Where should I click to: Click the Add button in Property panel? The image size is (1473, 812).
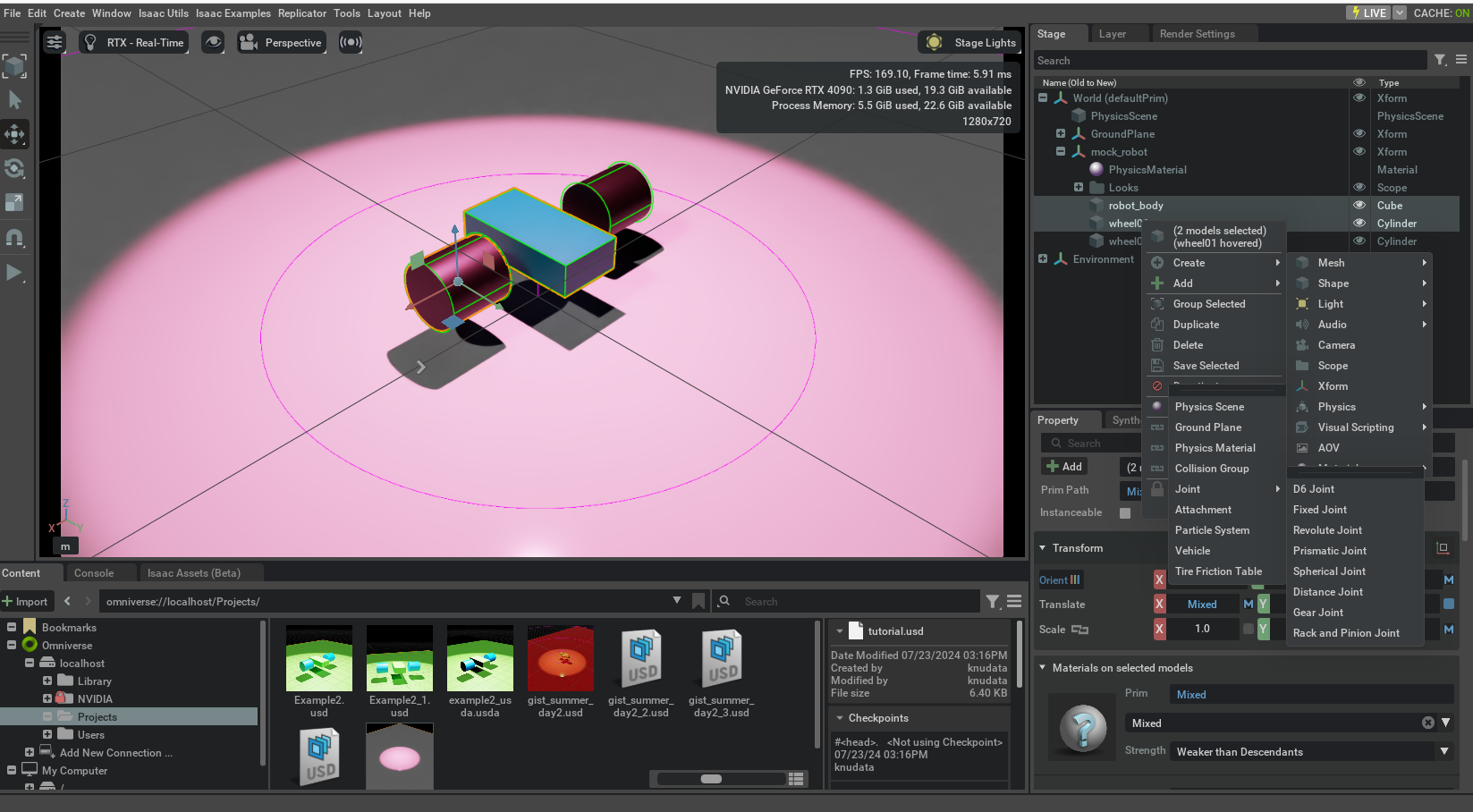pos(1064,467)
